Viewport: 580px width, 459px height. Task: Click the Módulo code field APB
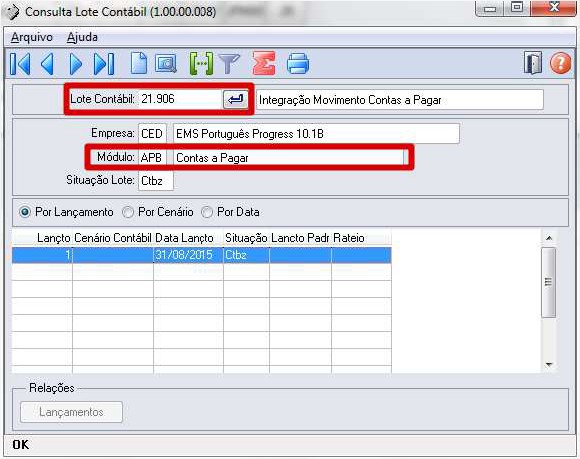tap(152, 158)
